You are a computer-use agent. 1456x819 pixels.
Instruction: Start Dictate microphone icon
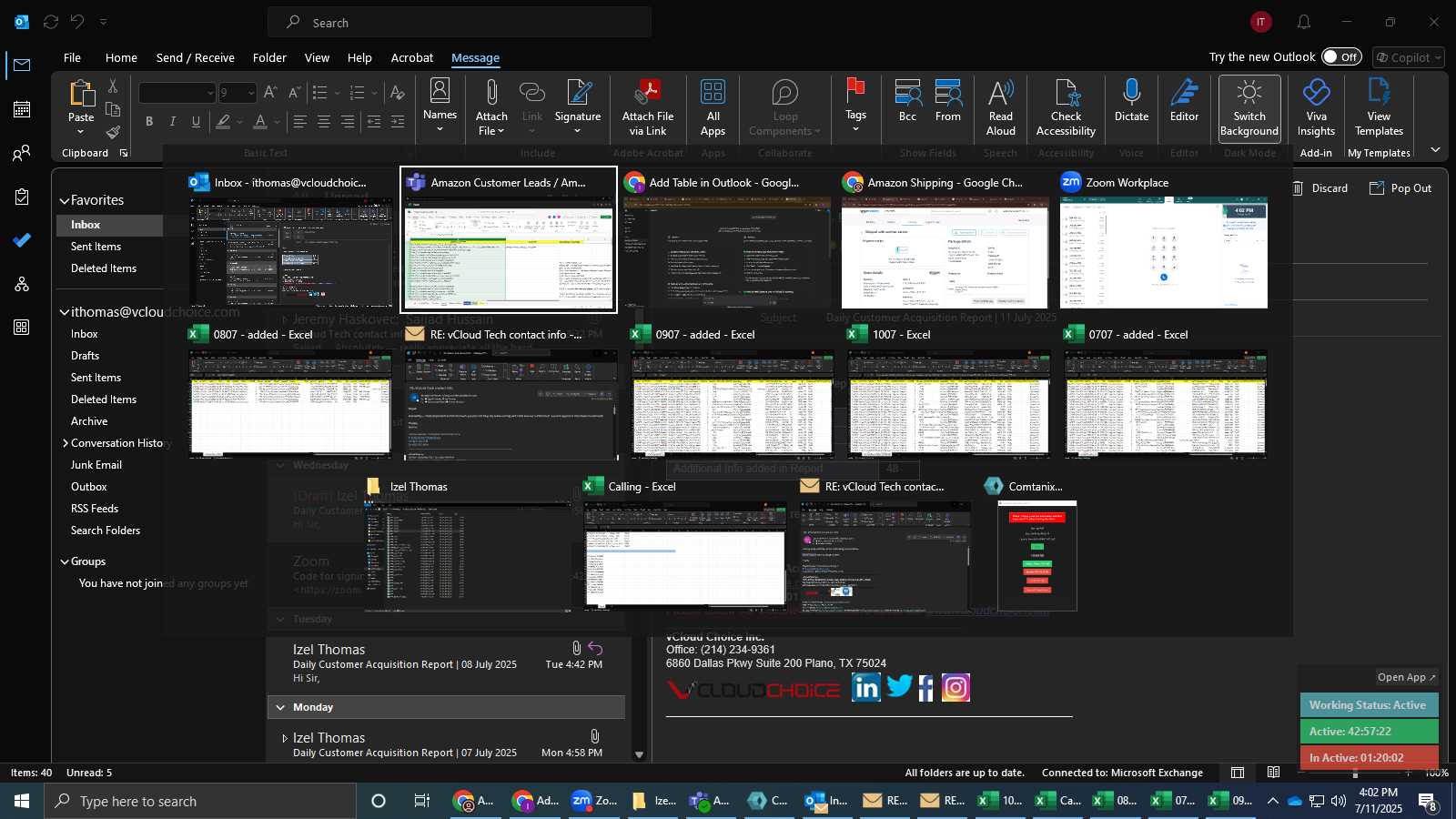1131,93
